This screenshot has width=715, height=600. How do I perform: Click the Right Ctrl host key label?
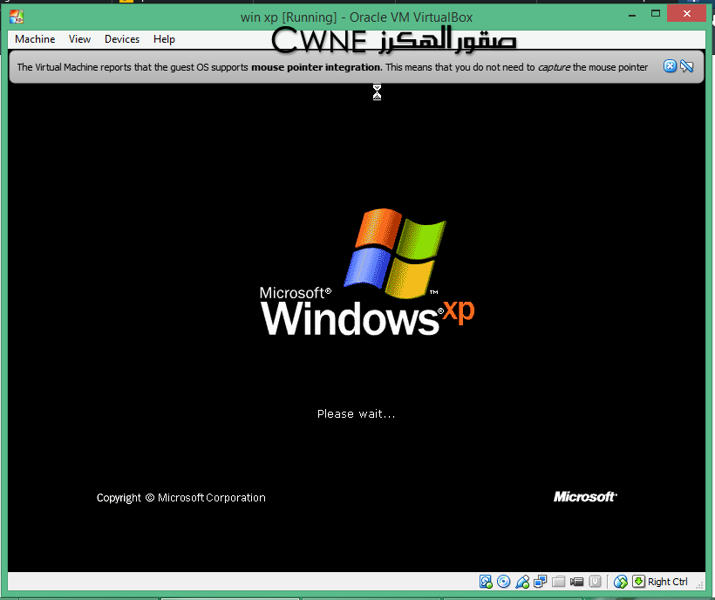point(668,582)
